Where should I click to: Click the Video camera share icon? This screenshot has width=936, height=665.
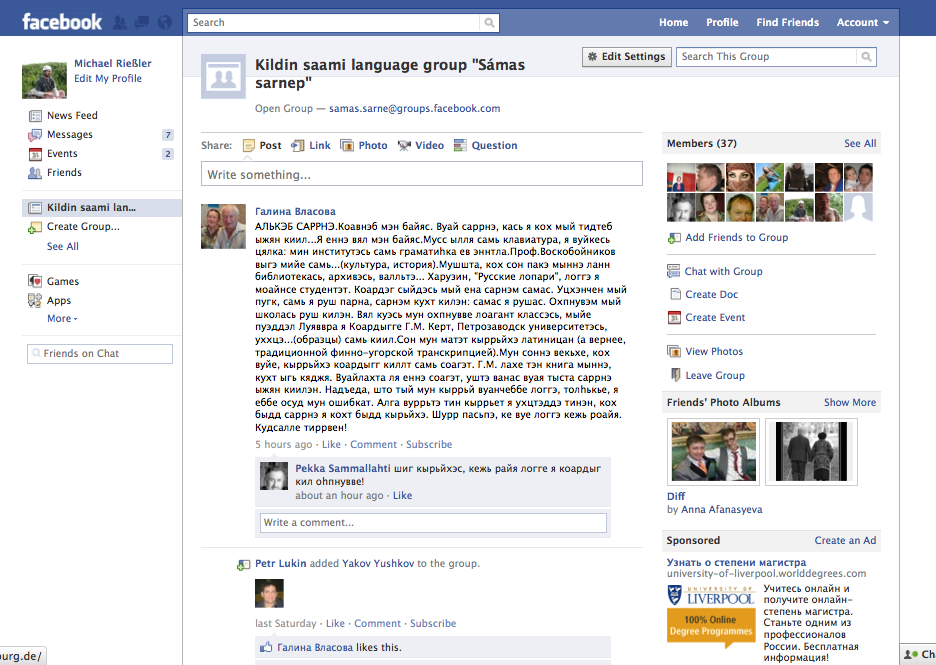(404, 146)
